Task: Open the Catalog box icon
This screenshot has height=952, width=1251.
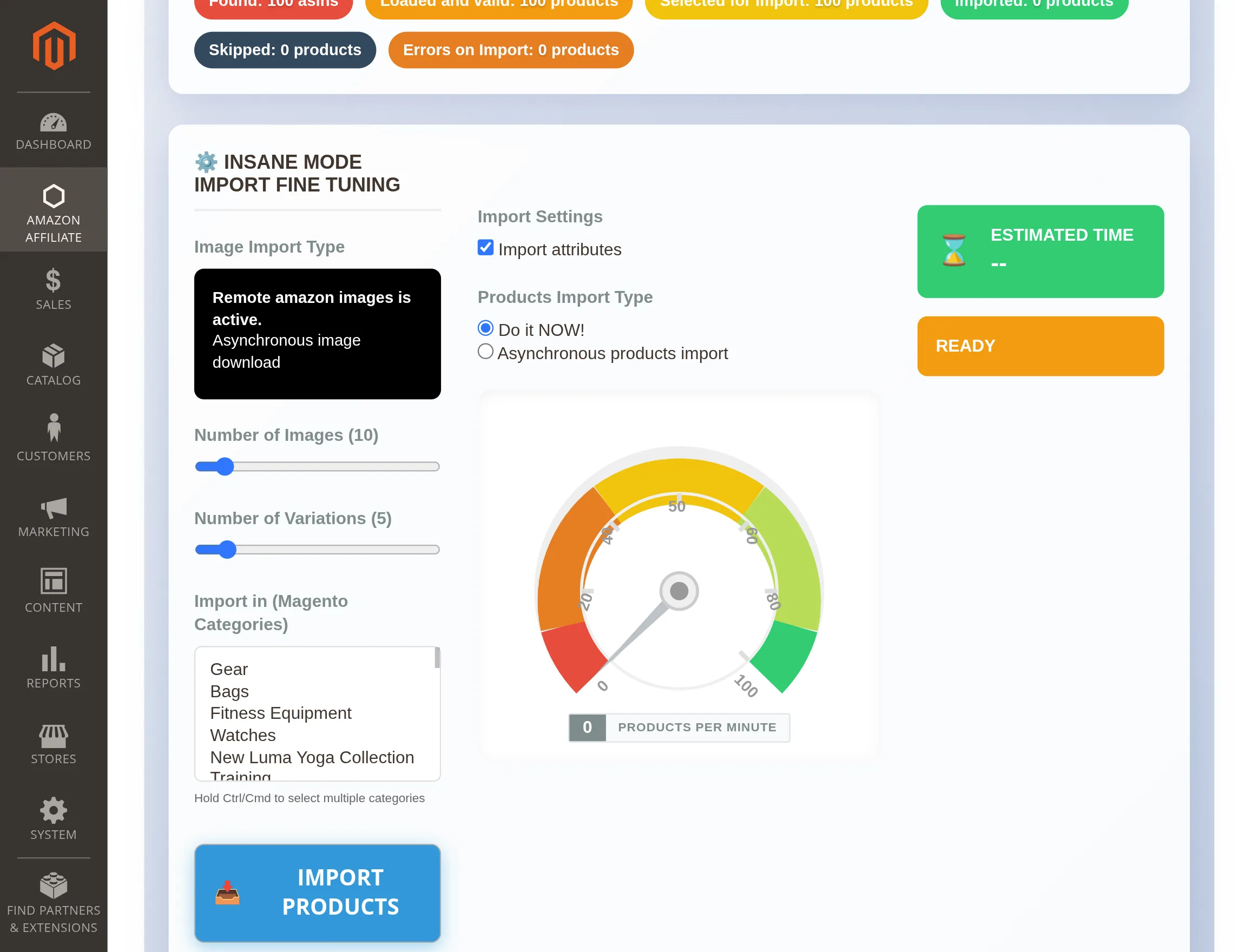Action: (53, 355)
